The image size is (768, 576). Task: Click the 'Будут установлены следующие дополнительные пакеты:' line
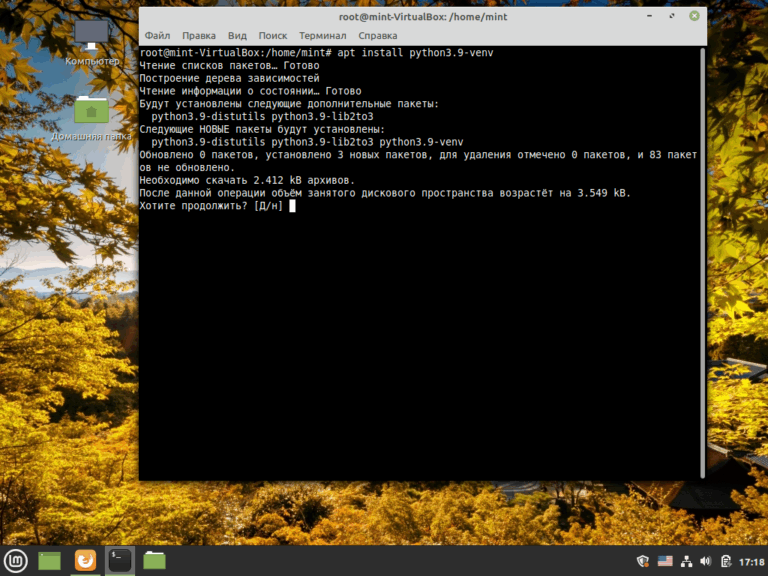(289, 104)
